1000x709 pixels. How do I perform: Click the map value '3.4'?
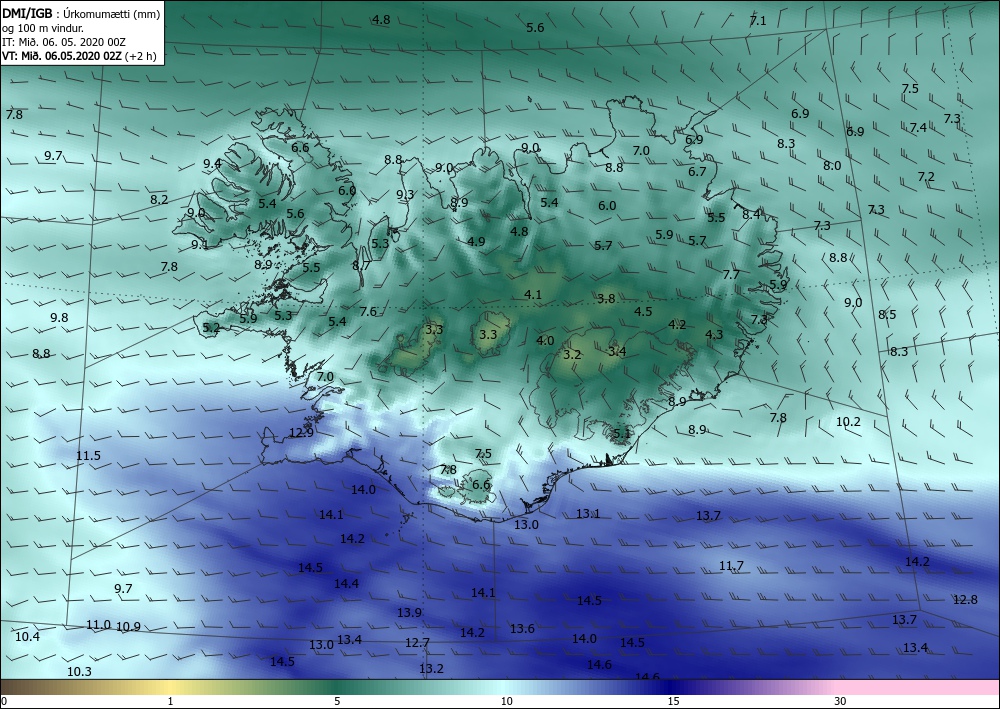[x=617, y=351]
